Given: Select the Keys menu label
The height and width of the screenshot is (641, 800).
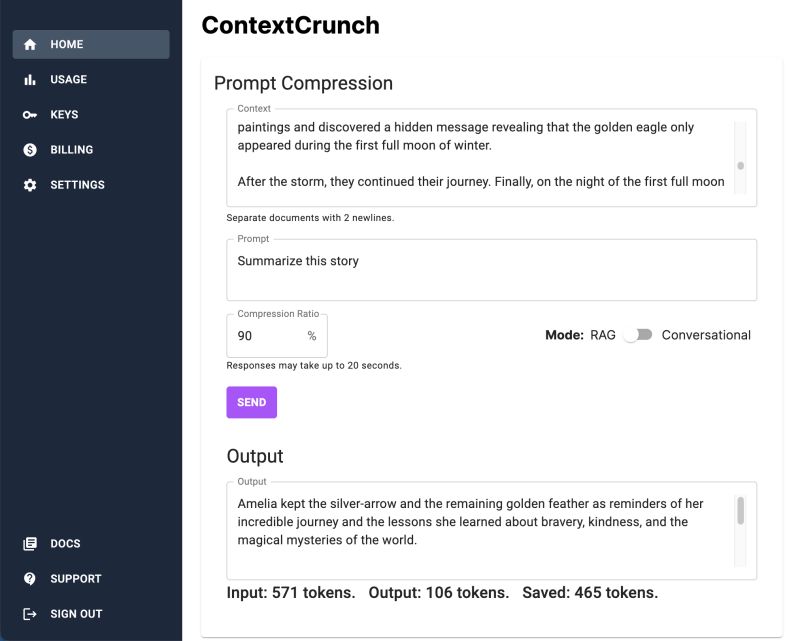Looking at the screenshot, I should pos(64,115).
